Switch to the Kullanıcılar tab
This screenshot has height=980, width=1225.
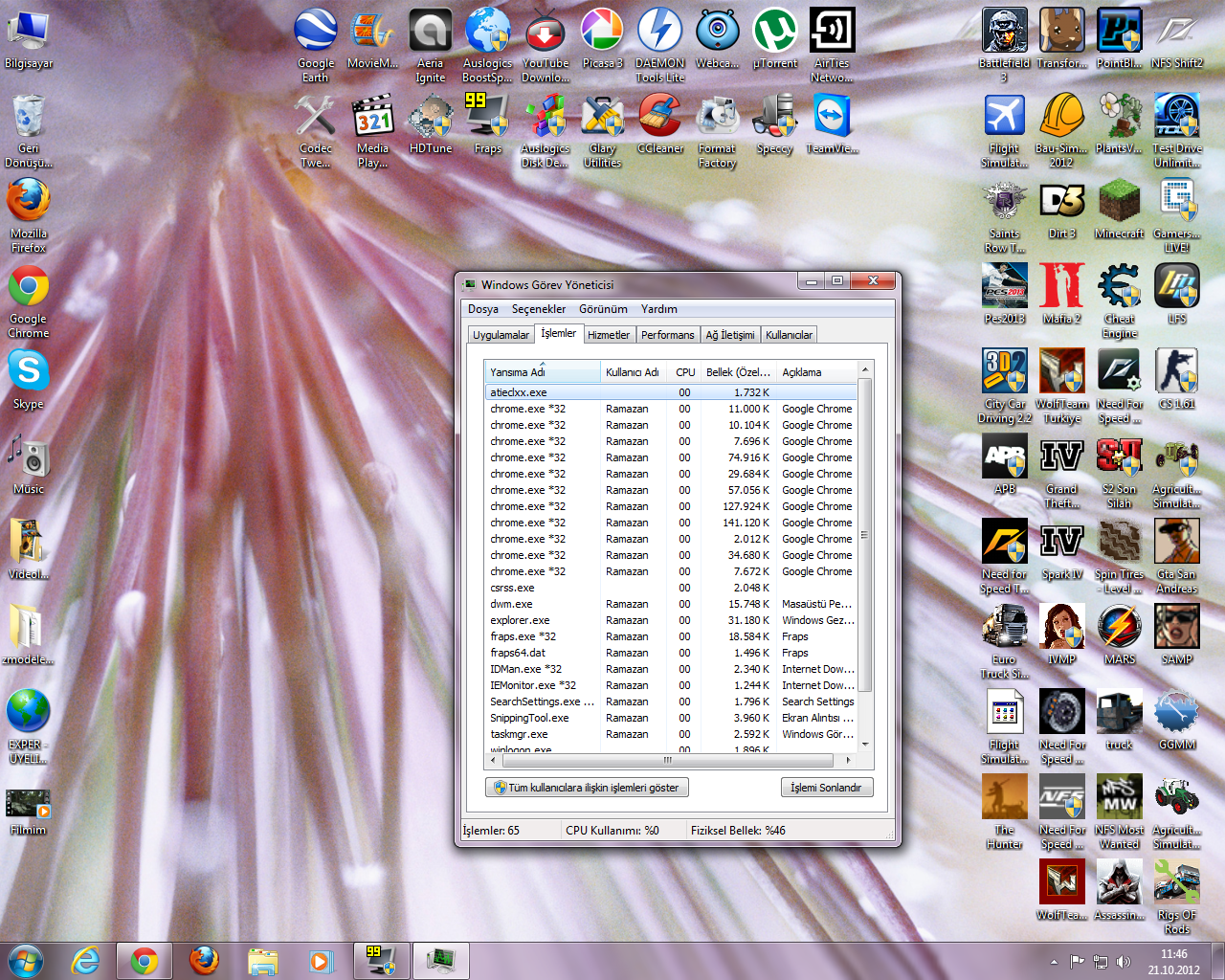pyautogui.click(x=789, y=335)
